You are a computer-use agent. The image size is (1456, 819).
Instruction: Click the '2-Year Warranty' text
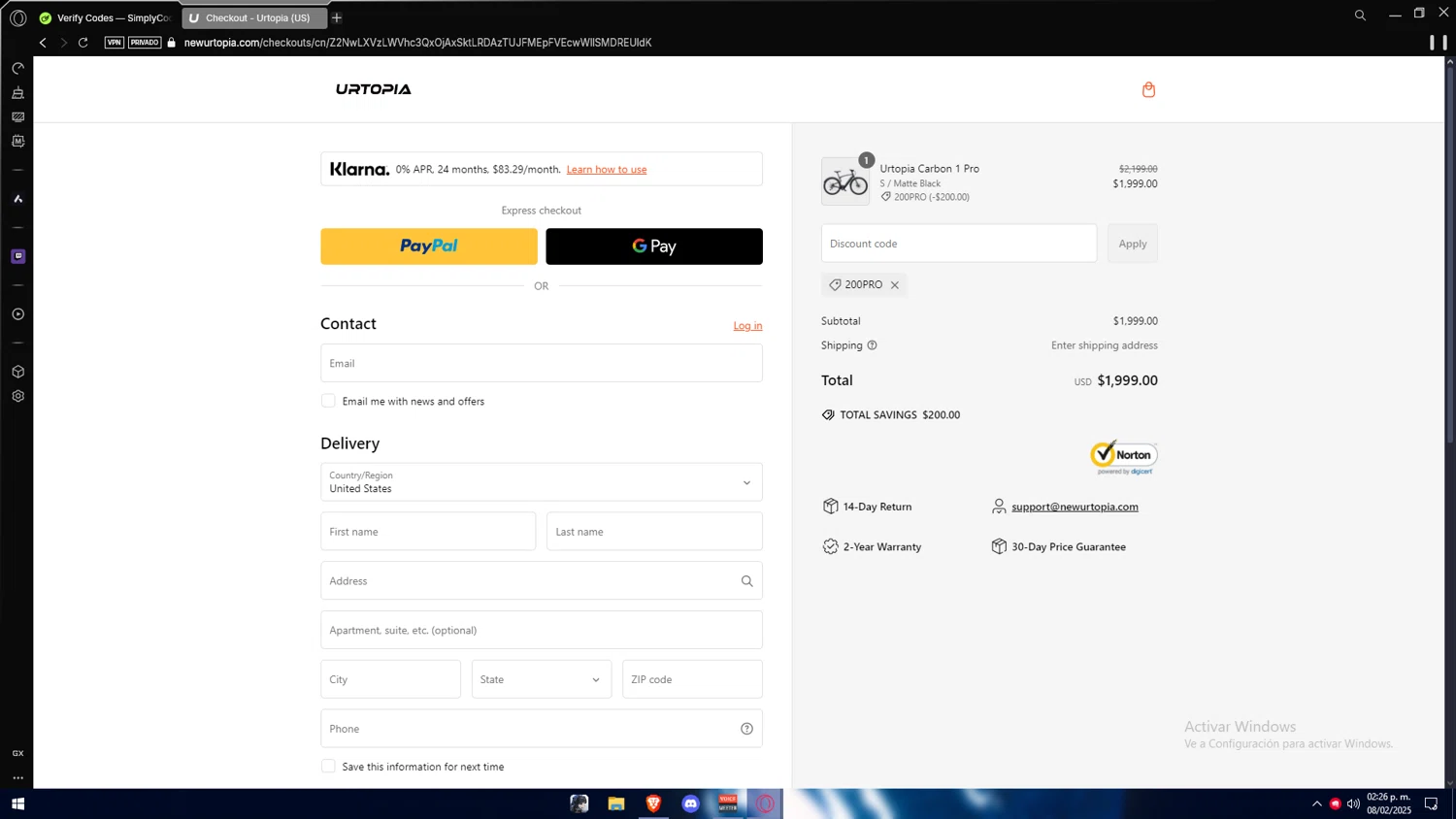(882, 547)
